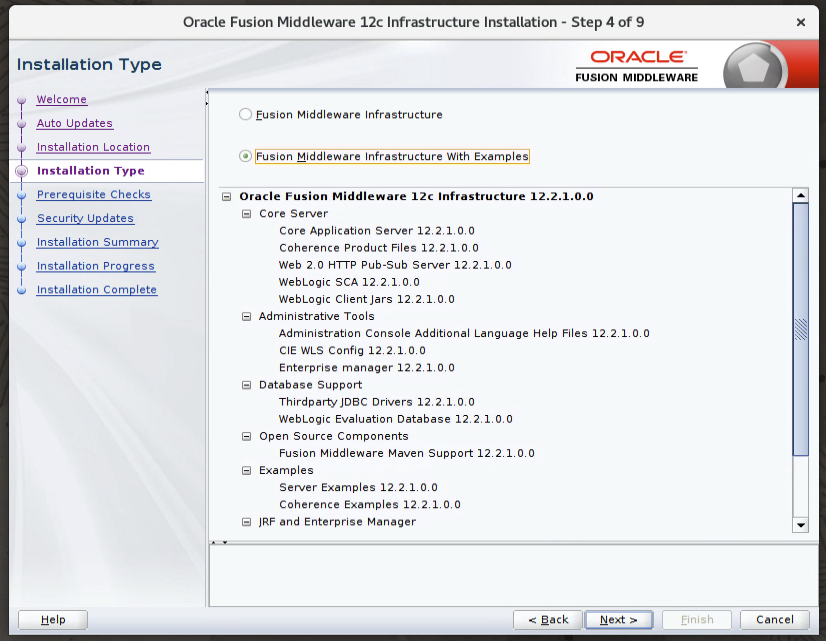
Task: Click the Installation Progress step bullet icon
Action: click(x=22, y=267)
